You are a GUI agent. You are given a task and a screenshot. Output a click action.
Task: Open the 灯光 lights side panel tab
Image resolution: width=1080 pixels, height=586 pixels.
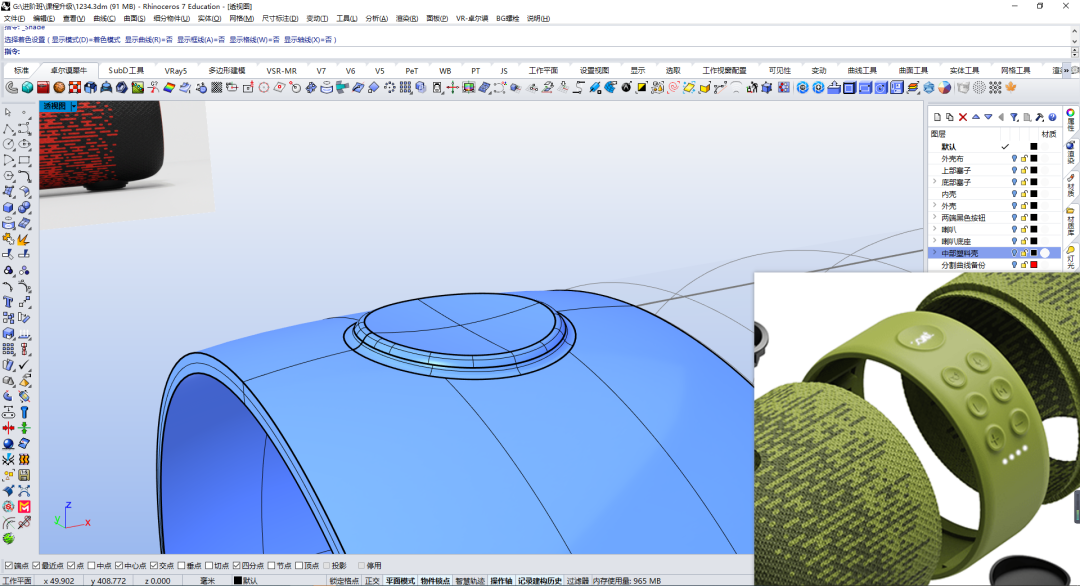[x=1071, y=257]
